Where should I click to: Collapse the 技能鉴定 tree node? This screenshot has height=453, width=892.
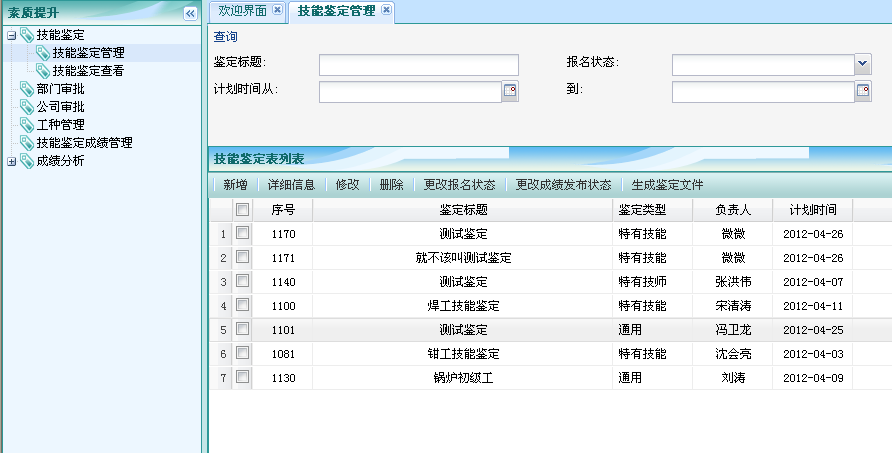11,35
